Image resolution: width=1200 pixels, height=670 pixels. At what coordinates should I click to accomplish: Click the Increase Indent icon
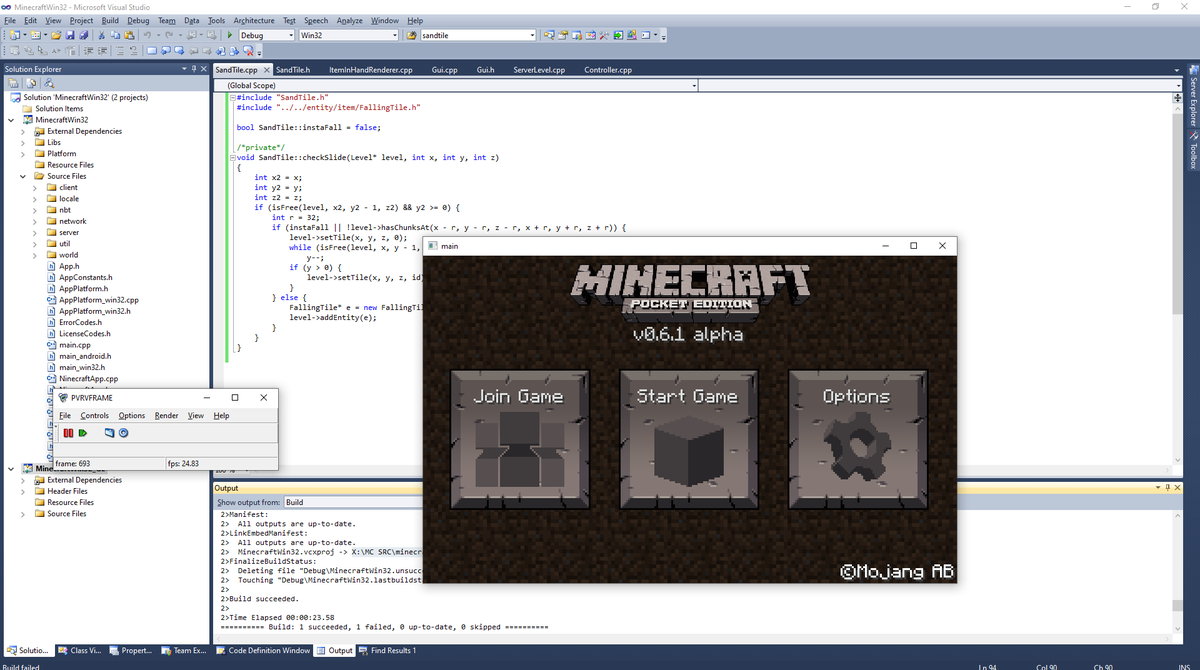(102, 51)
